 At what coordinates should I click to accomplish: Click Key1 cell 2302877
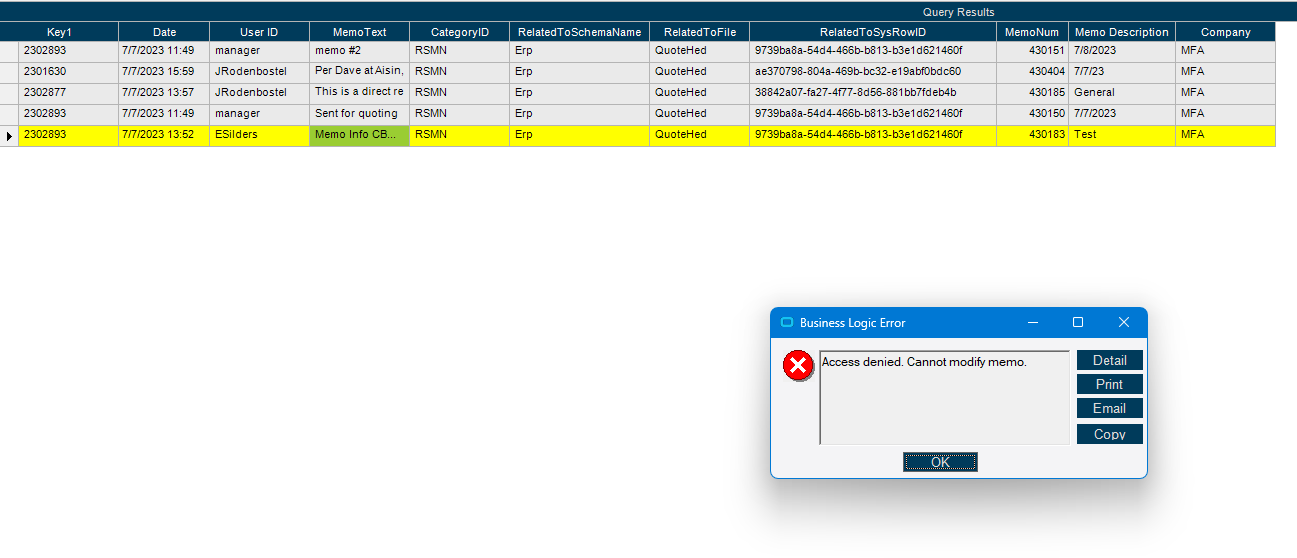(68, 93)
